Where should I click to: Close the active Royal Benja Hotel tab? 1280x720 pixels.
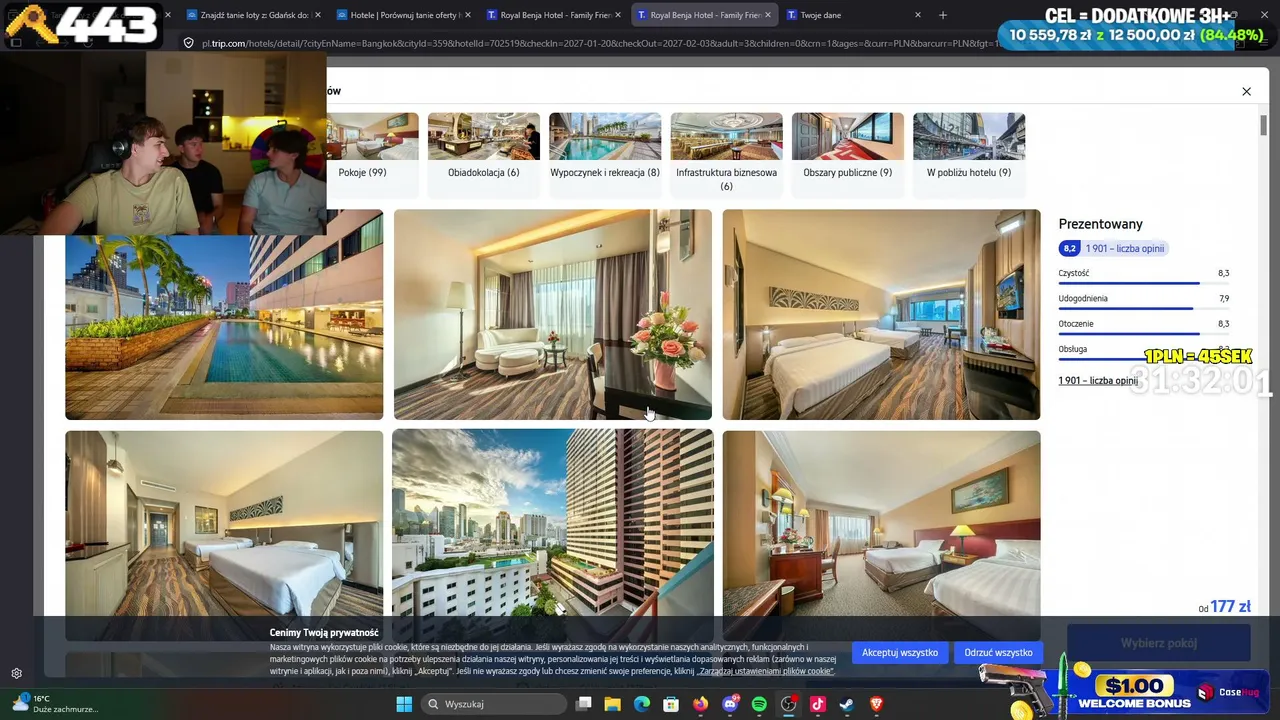click(x=768, y=15)
